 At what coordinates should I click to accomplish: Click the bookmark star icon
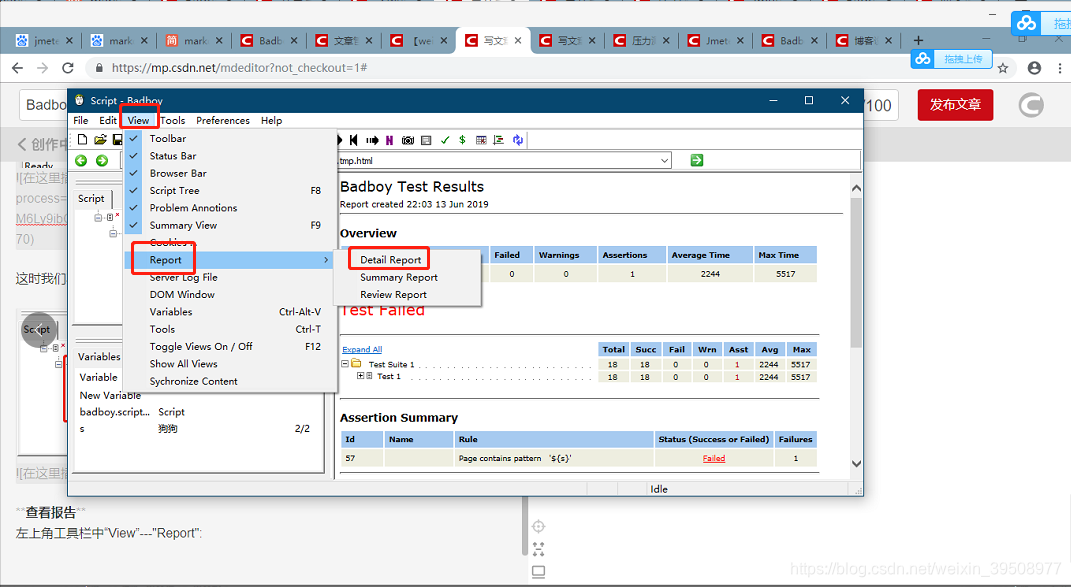click(x=1003, y=68)
